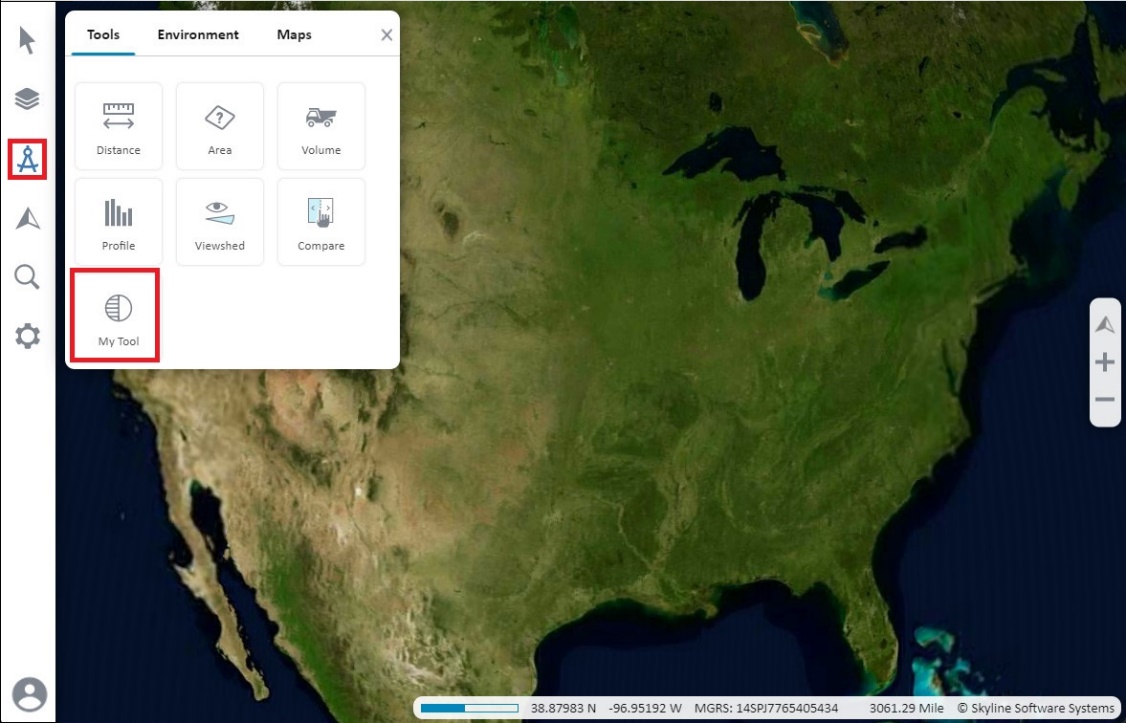Select the analysis tools icon in sidebar

coord(27,158)
